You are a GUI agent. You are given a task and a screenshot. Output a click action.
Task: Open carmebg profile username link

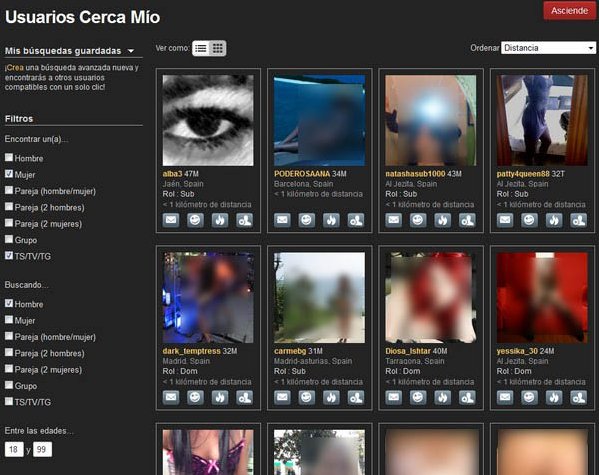point(290,351)
